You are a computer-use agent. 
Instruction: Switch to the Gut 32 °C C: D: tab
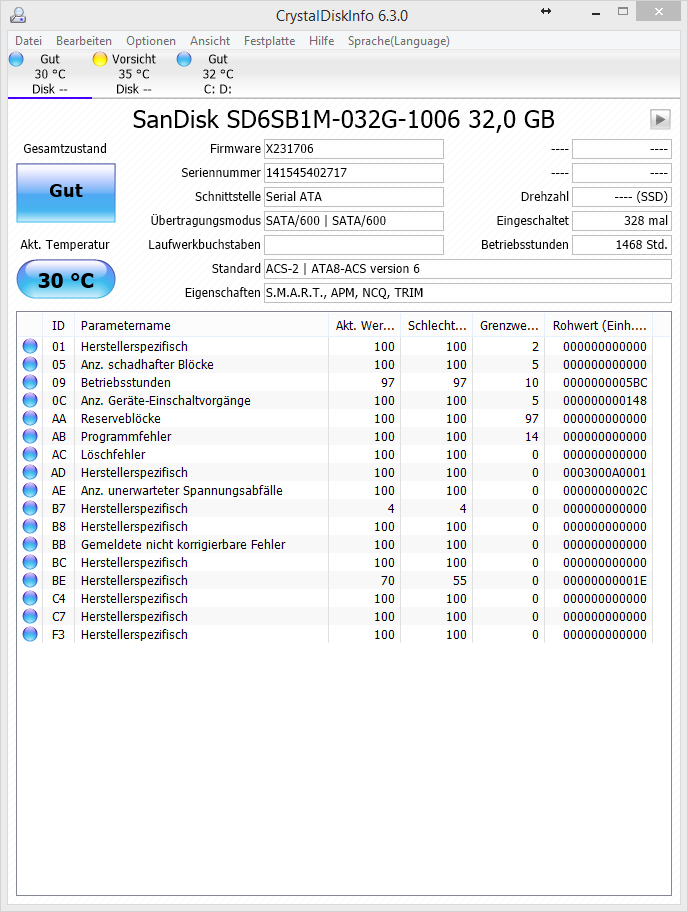click(218, 74)
